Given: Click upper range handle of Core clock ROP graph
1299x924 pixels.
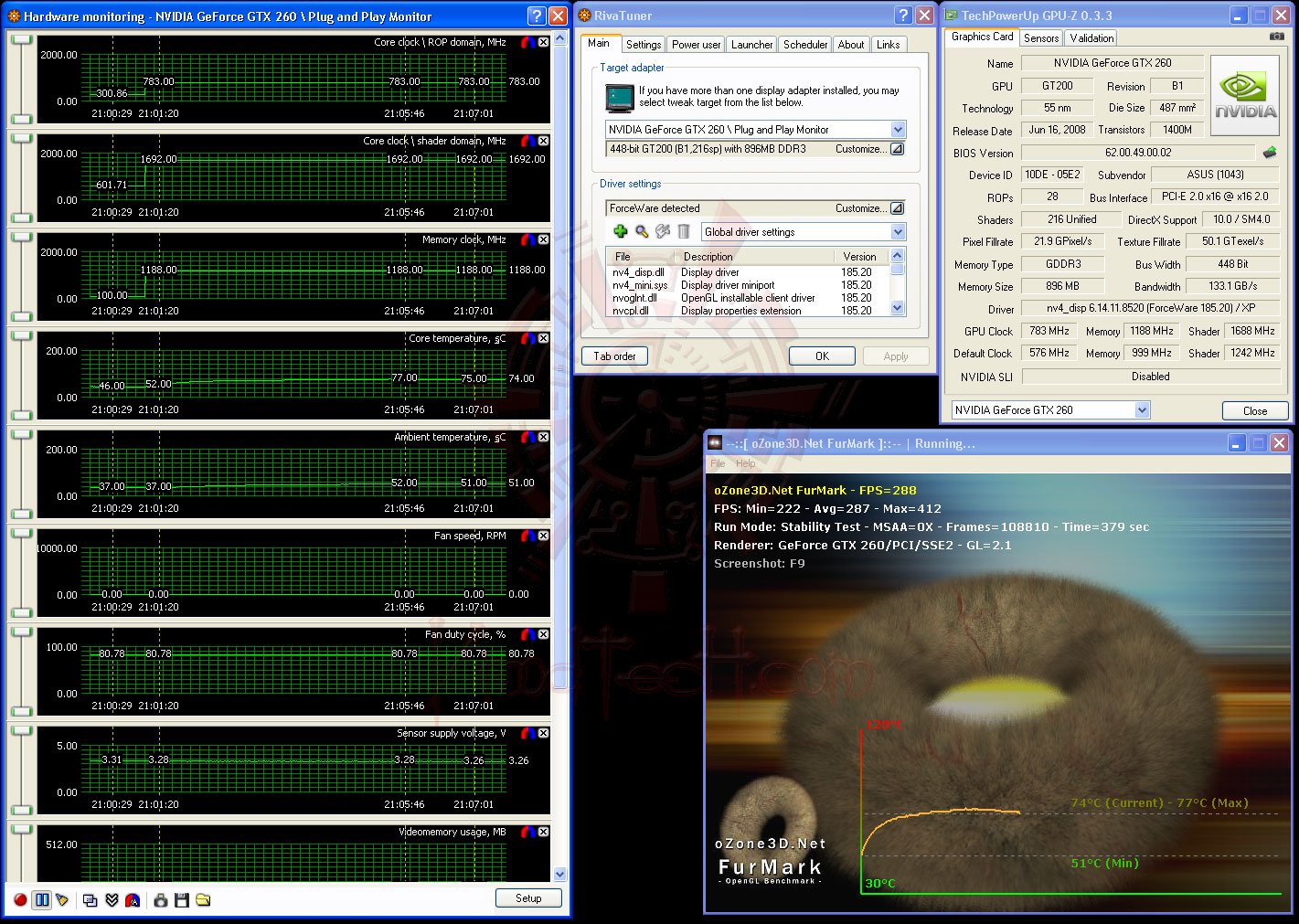Looking at the screenshot, I should (21, 41).
